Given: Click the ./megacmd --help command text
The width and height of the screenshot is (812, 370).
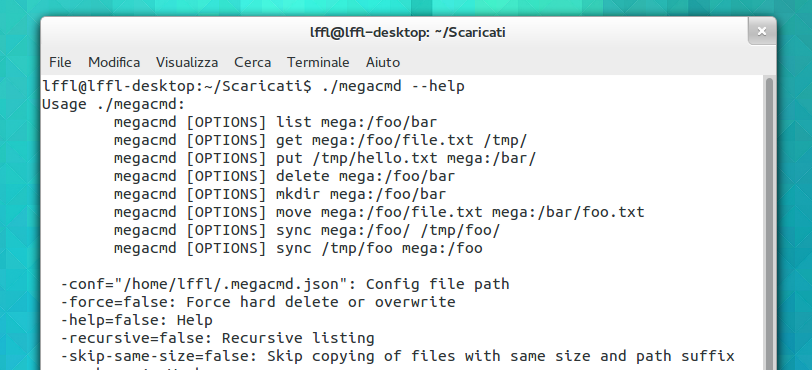Looking at the screenshot, I should (x=393, y=86).
